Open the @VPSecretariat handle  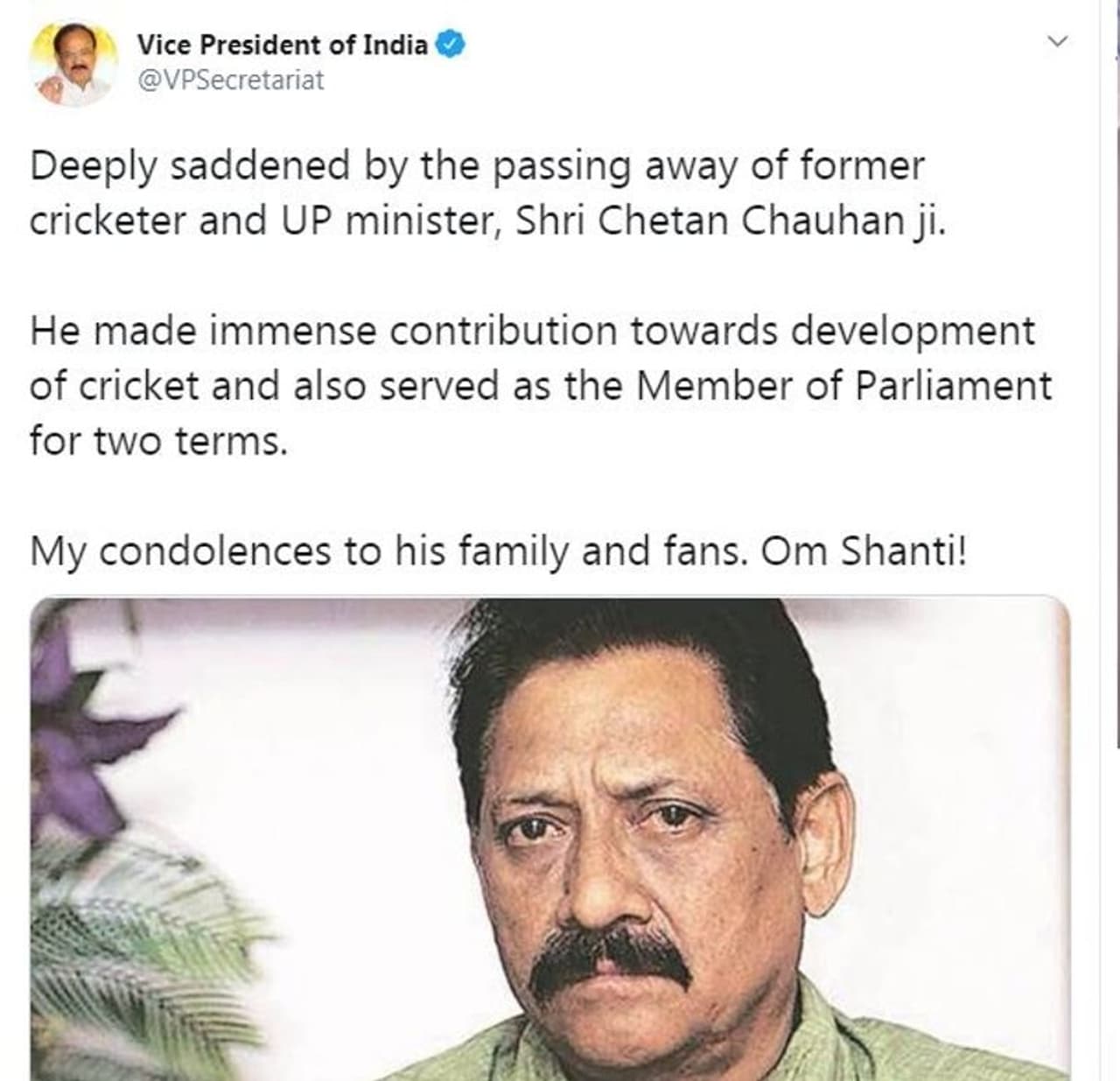[231, 81]
